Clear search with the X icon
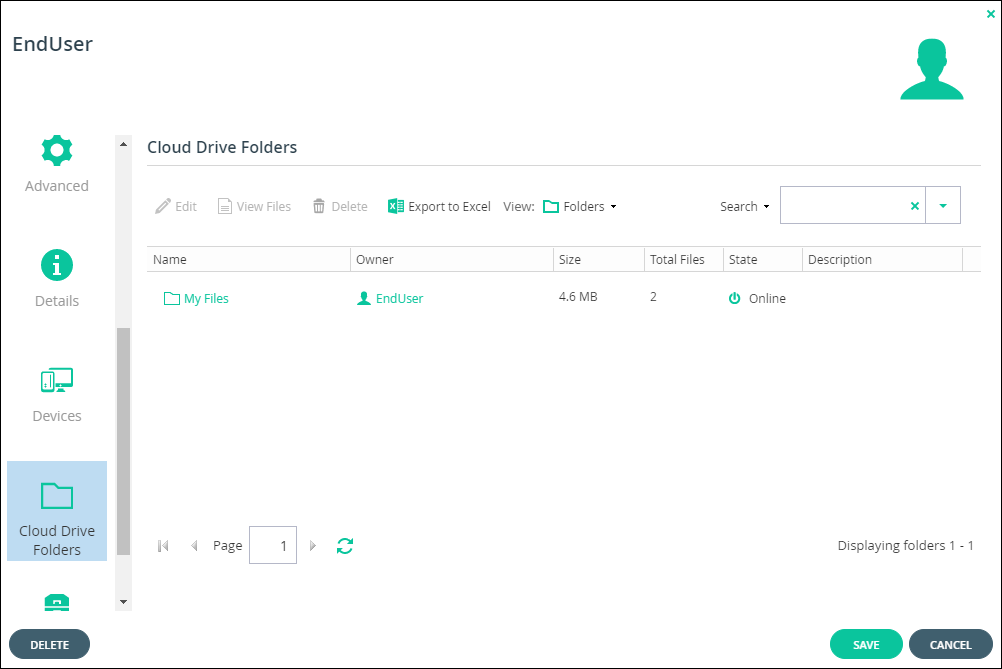The image size is (1002, 669). click(x=914, y=206)
